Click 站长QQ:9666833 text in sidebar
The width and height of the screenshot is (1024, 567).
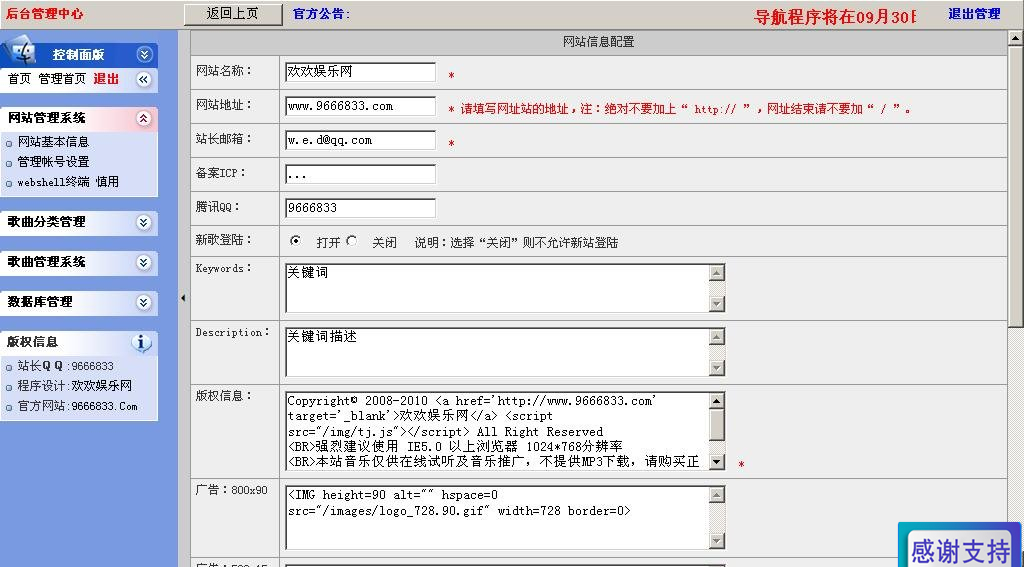[65, 366]
